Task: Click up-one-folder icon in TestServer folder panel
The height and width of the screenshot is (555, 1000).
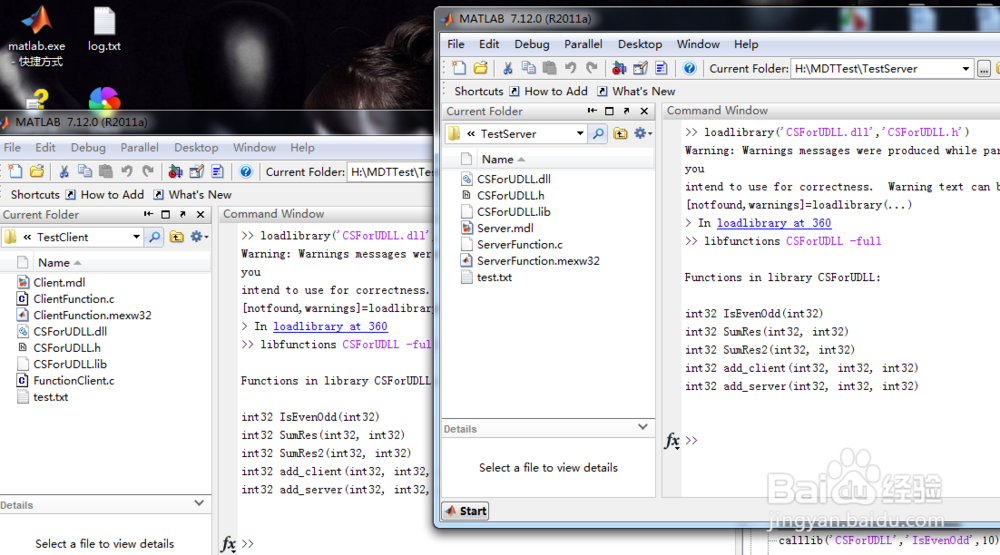Action: click(620, 133)
